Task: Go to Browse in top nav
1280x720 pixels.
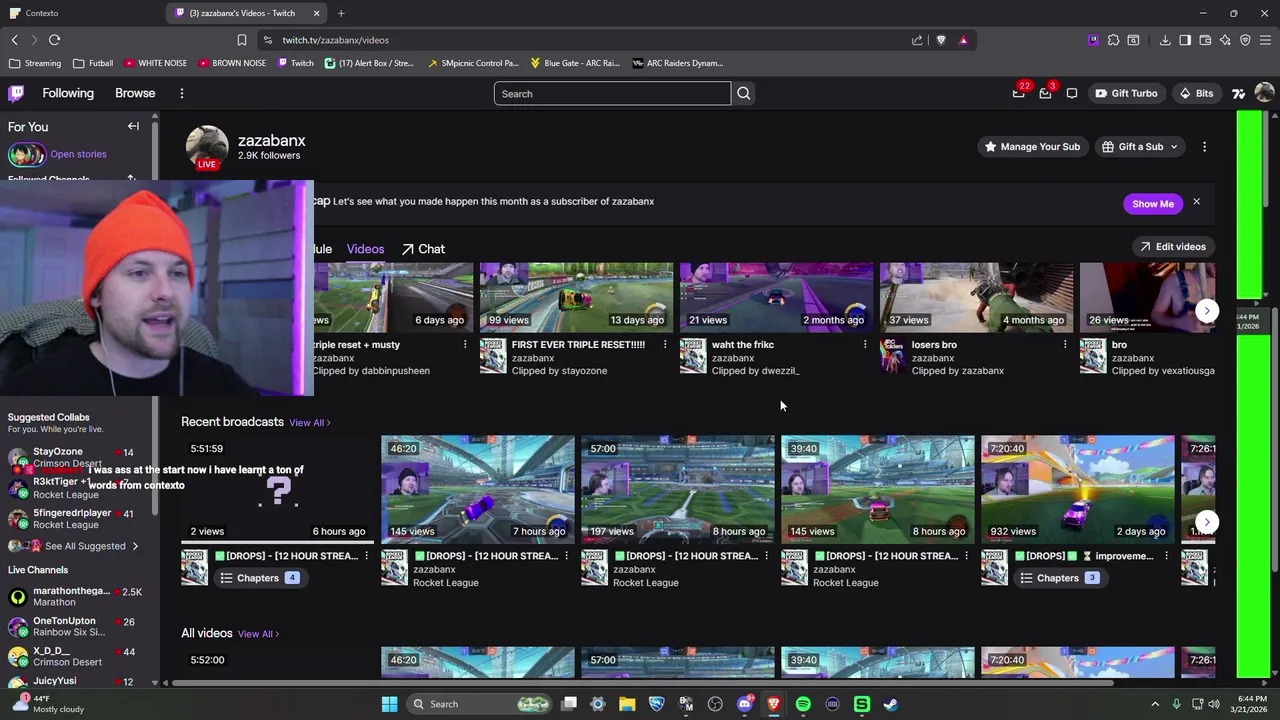Action: pyautogui.click(x=135, y=93)
